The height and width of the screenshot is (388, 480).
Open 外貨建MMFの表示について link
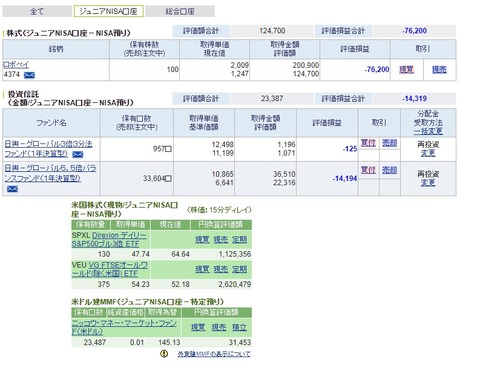[x=214, y=354]
